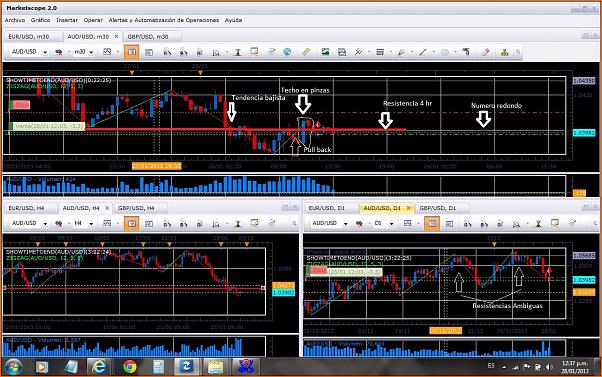Open the Insertar menu

pos(67,20)
